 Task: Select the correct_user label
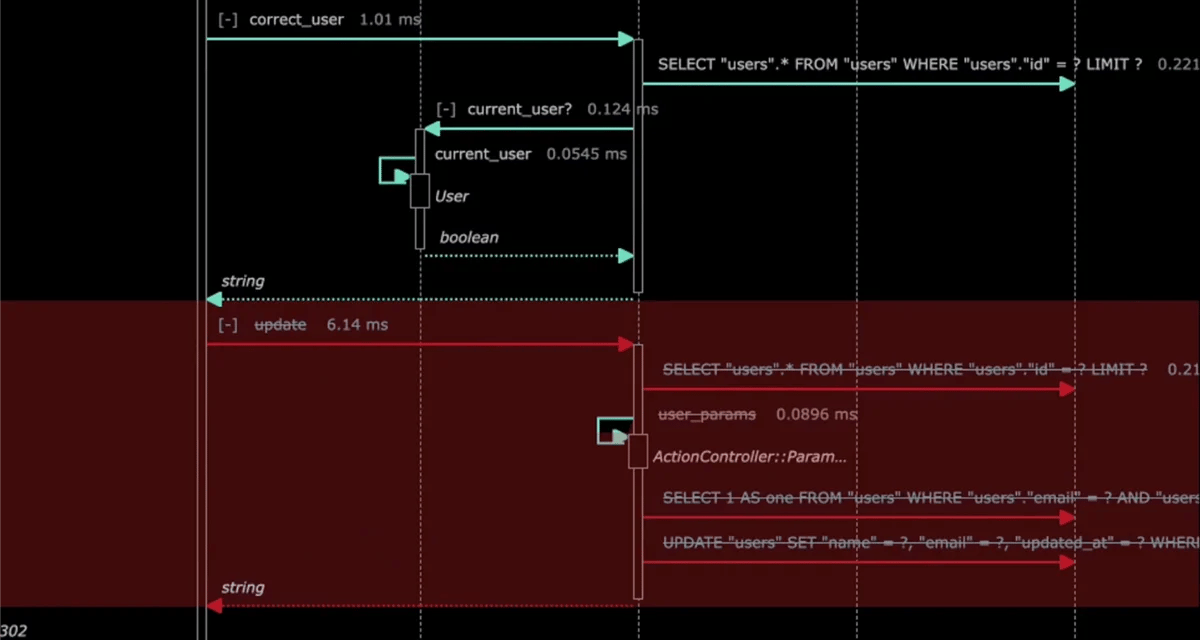tap(296, 19)
